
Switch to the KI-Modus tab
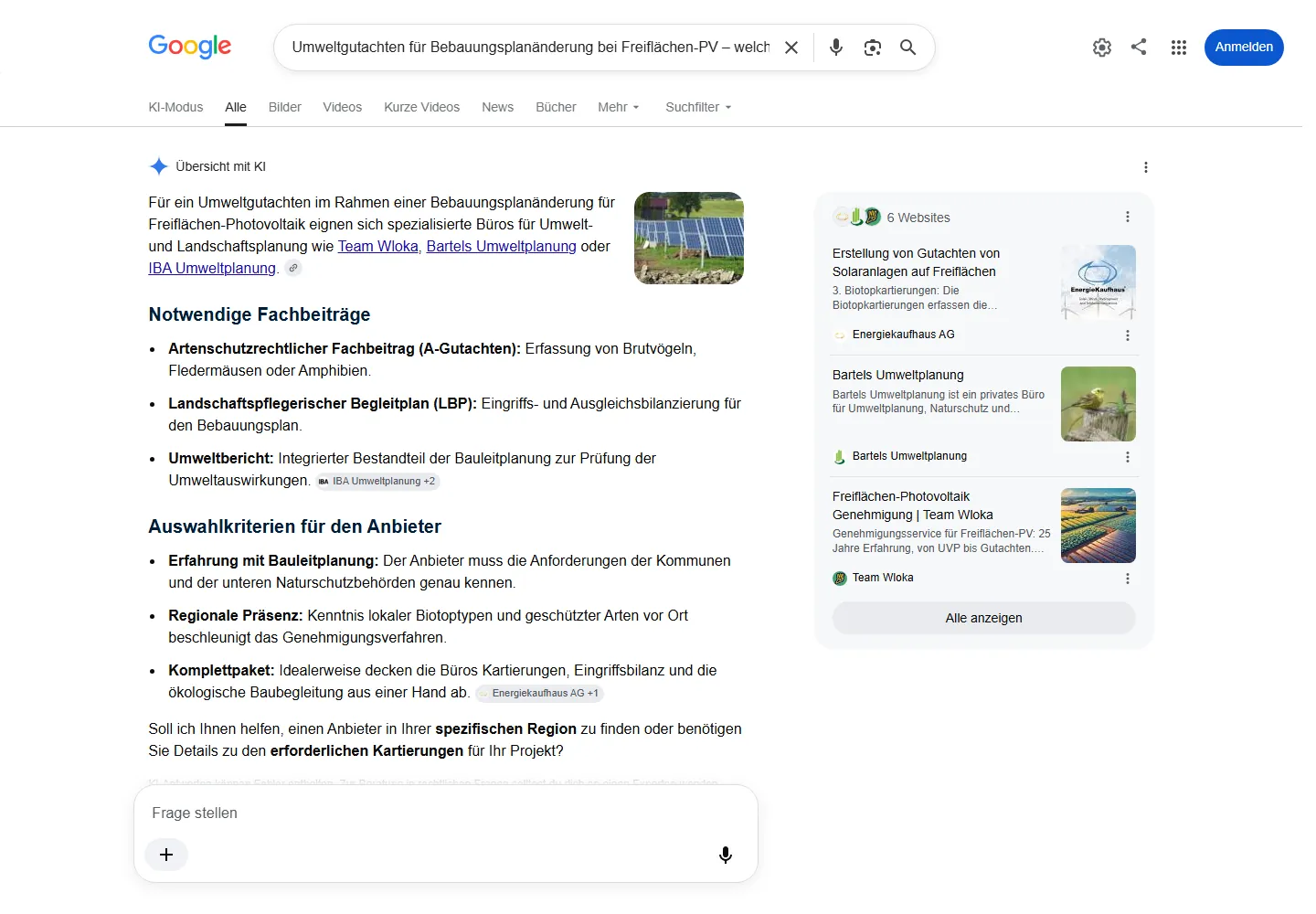coord(175,107)
